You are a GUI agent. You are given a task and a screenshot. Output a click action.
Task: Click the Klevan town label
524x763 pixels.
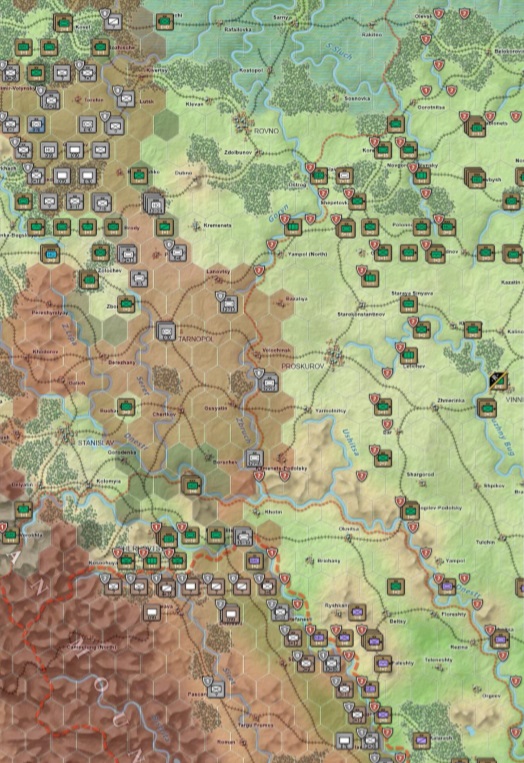pos(195,104)
